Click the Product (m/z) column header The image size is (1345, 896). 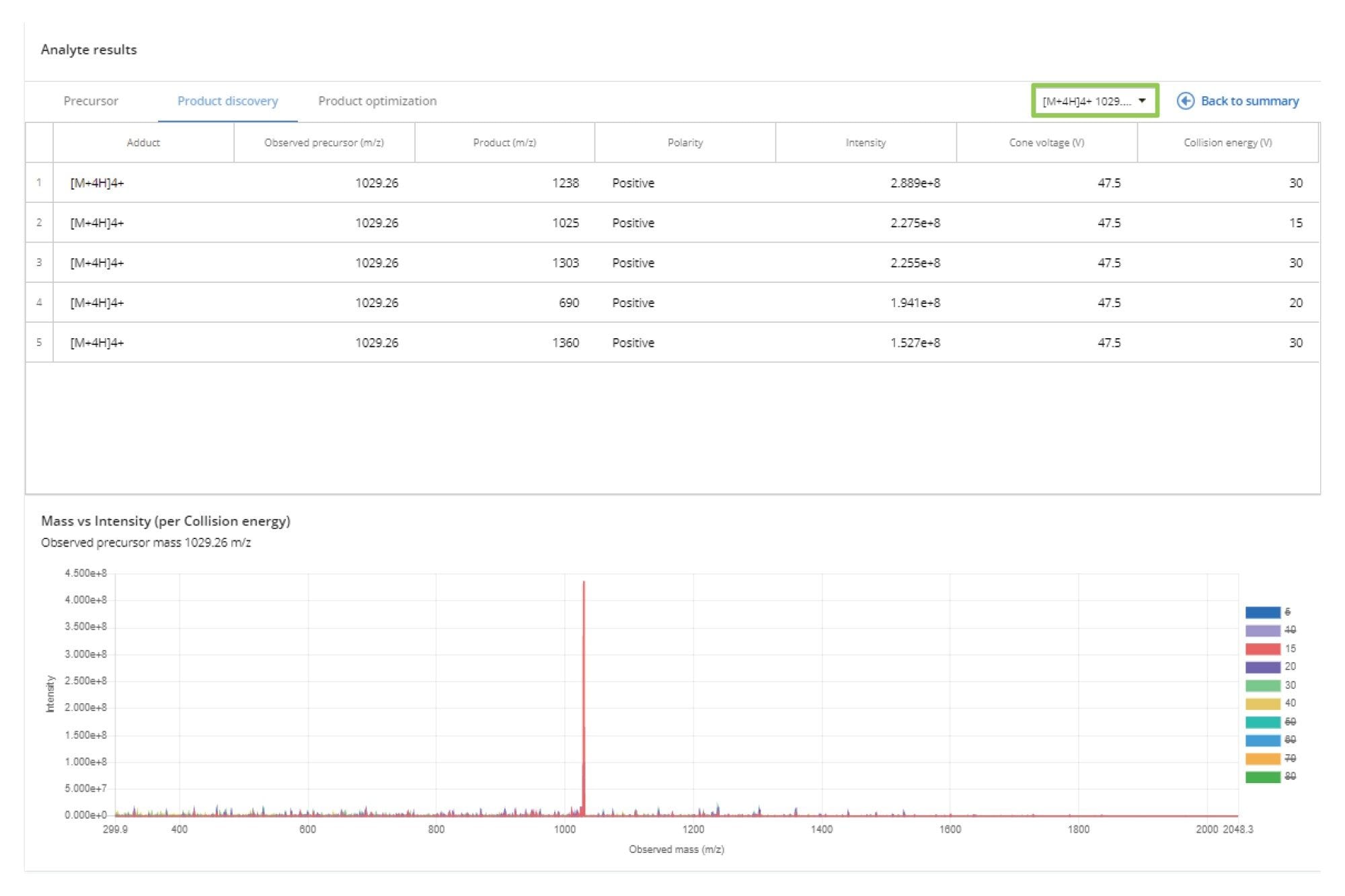click(504, 142)
